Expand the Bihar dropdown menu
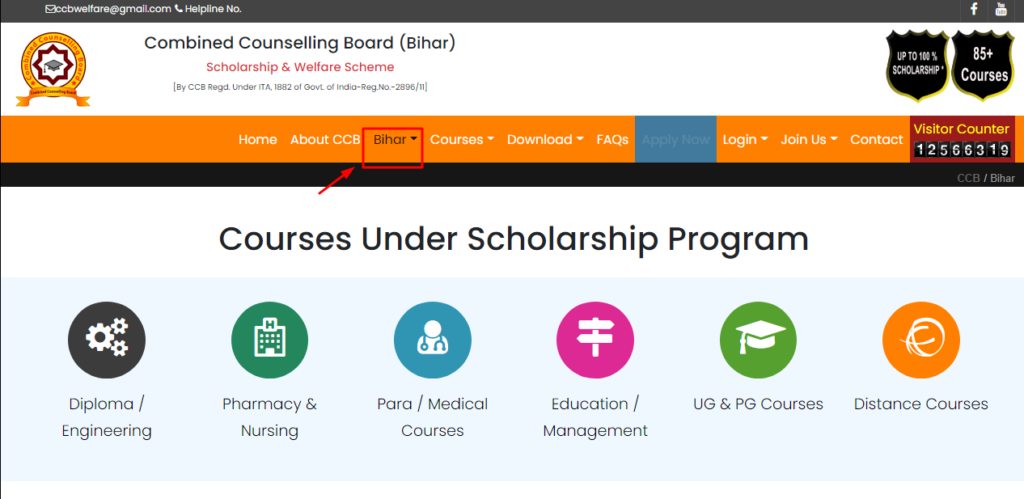Screen dimensions: 1024x499 pyautogui.click(x=395, y=140)
